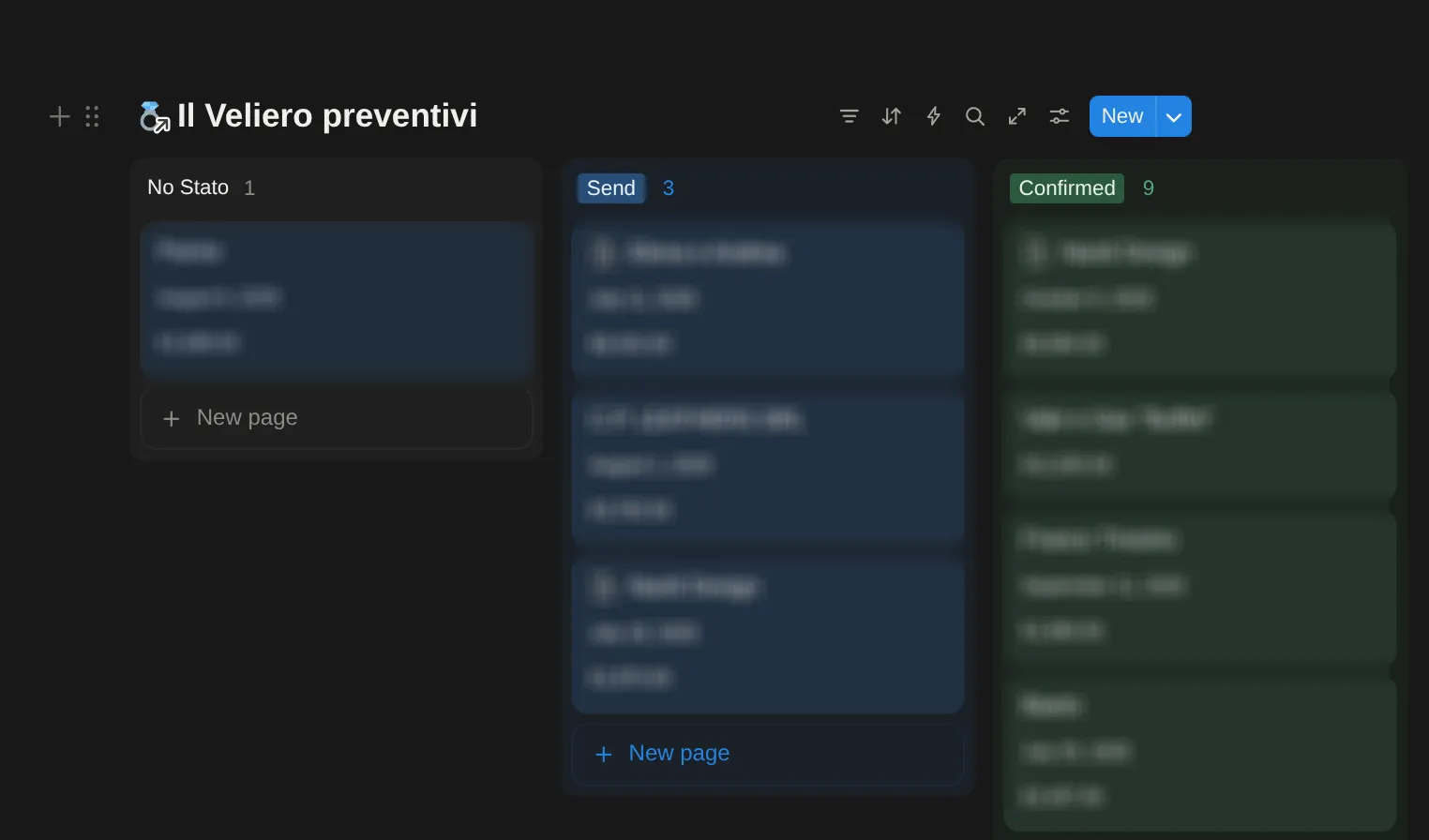The height and width of the screenshot is (840, 1429).
Task: Click the lightning bolt automations icon
Action: (x=934, y=116)
